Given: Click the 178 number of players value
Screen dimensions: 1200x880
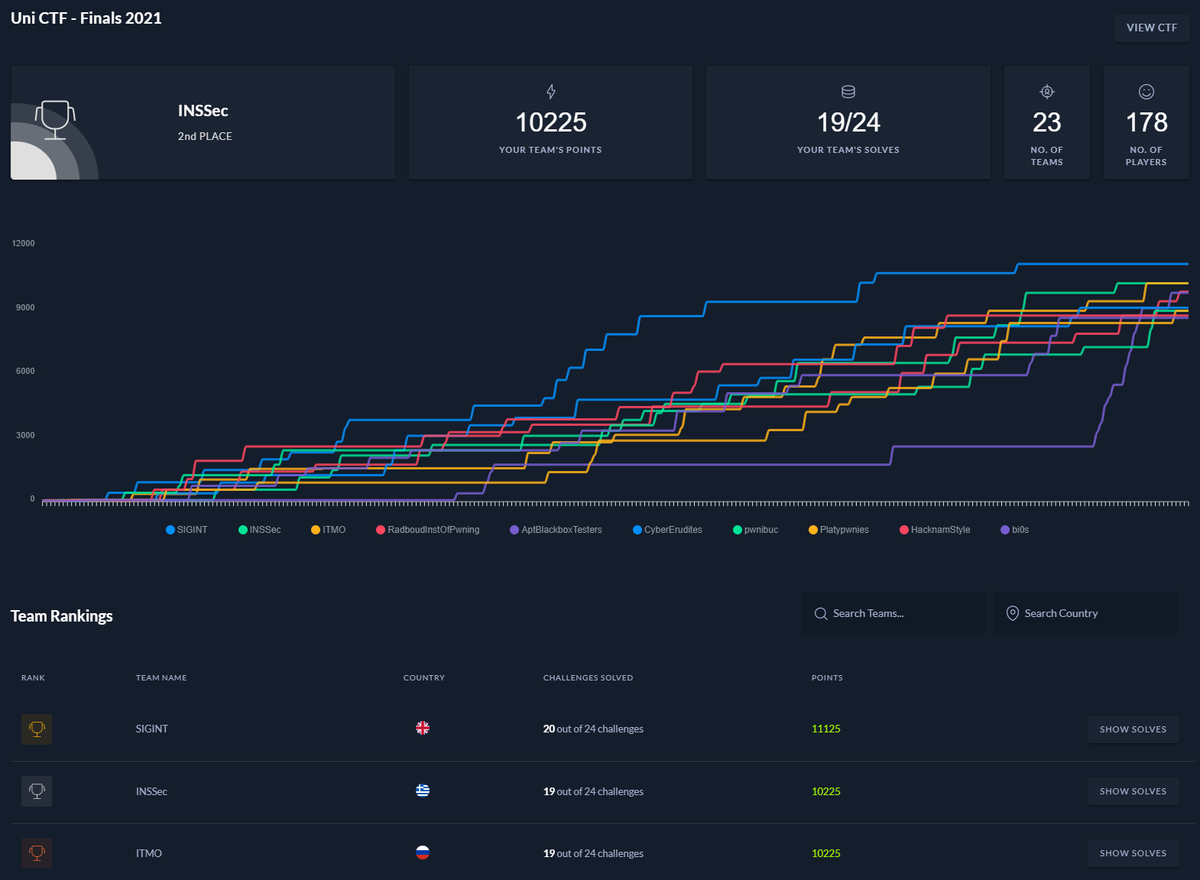Looking at the screenshot, I should click(1146, 123).
